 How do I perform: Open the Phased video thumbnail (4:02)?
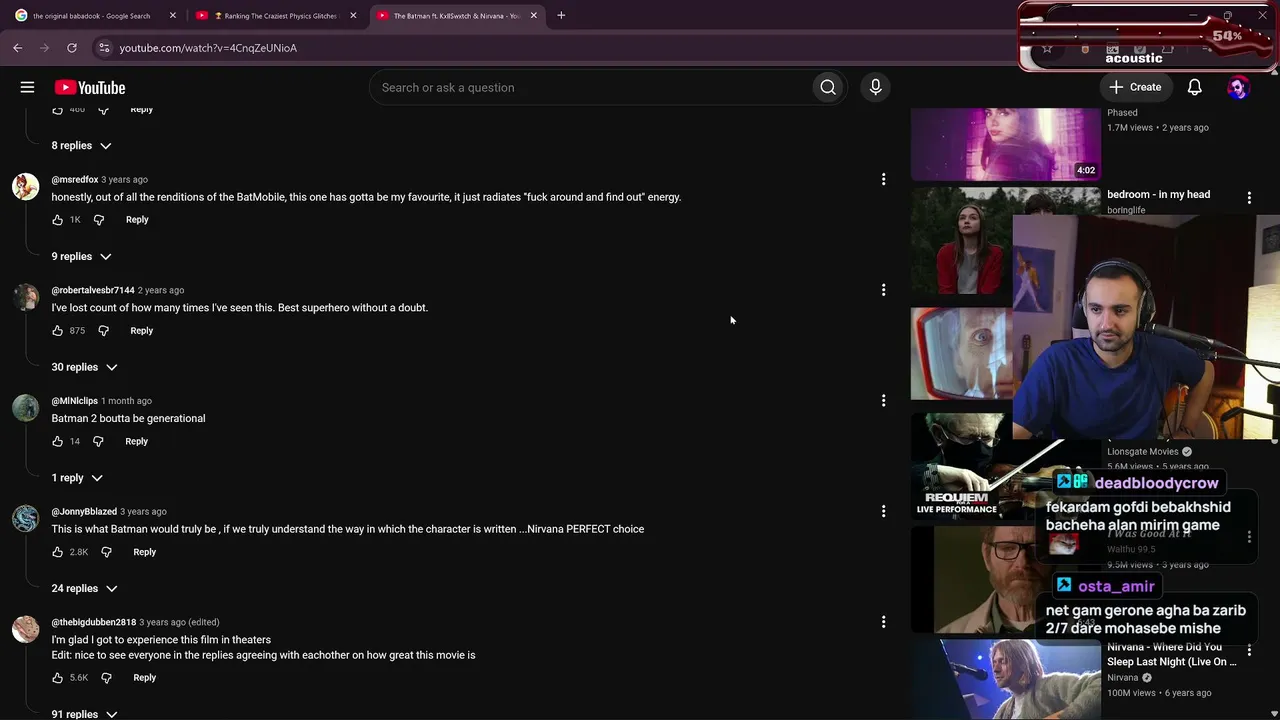[x=1005, y=144]
